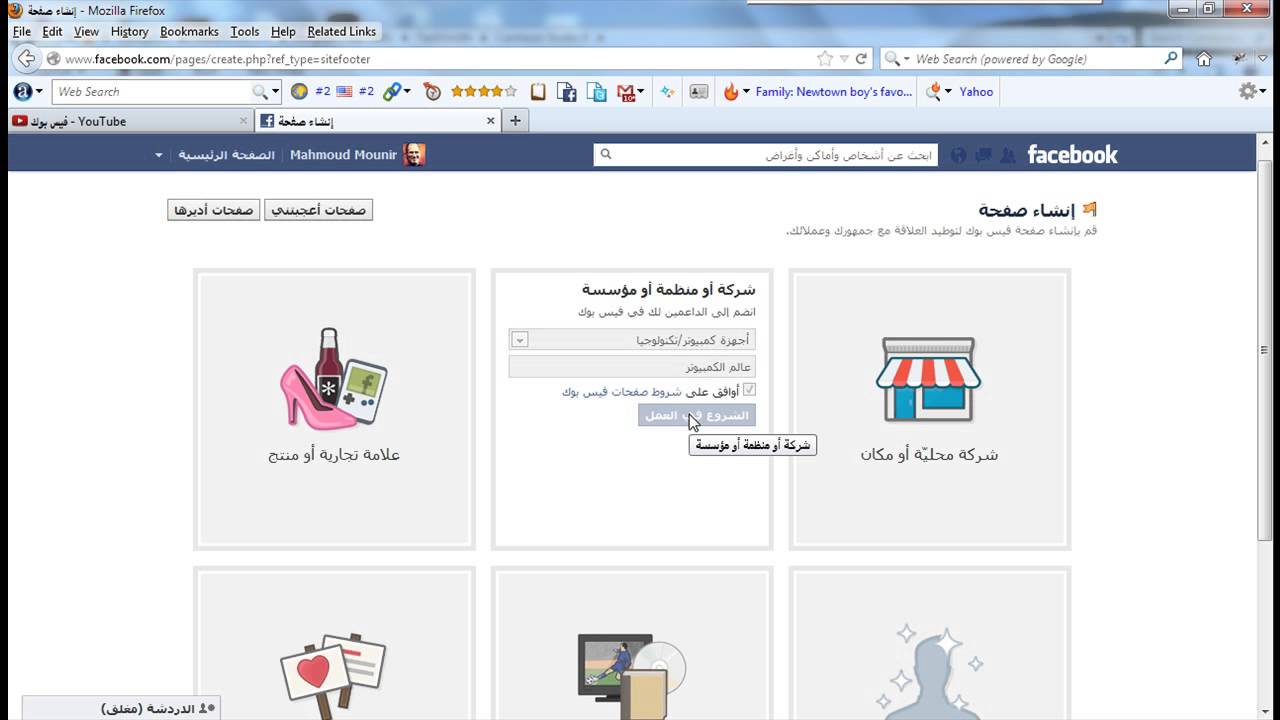Click the Facebook search magnifier button
The height and width of the screenshot is (720, 1280).
[605, 155]
